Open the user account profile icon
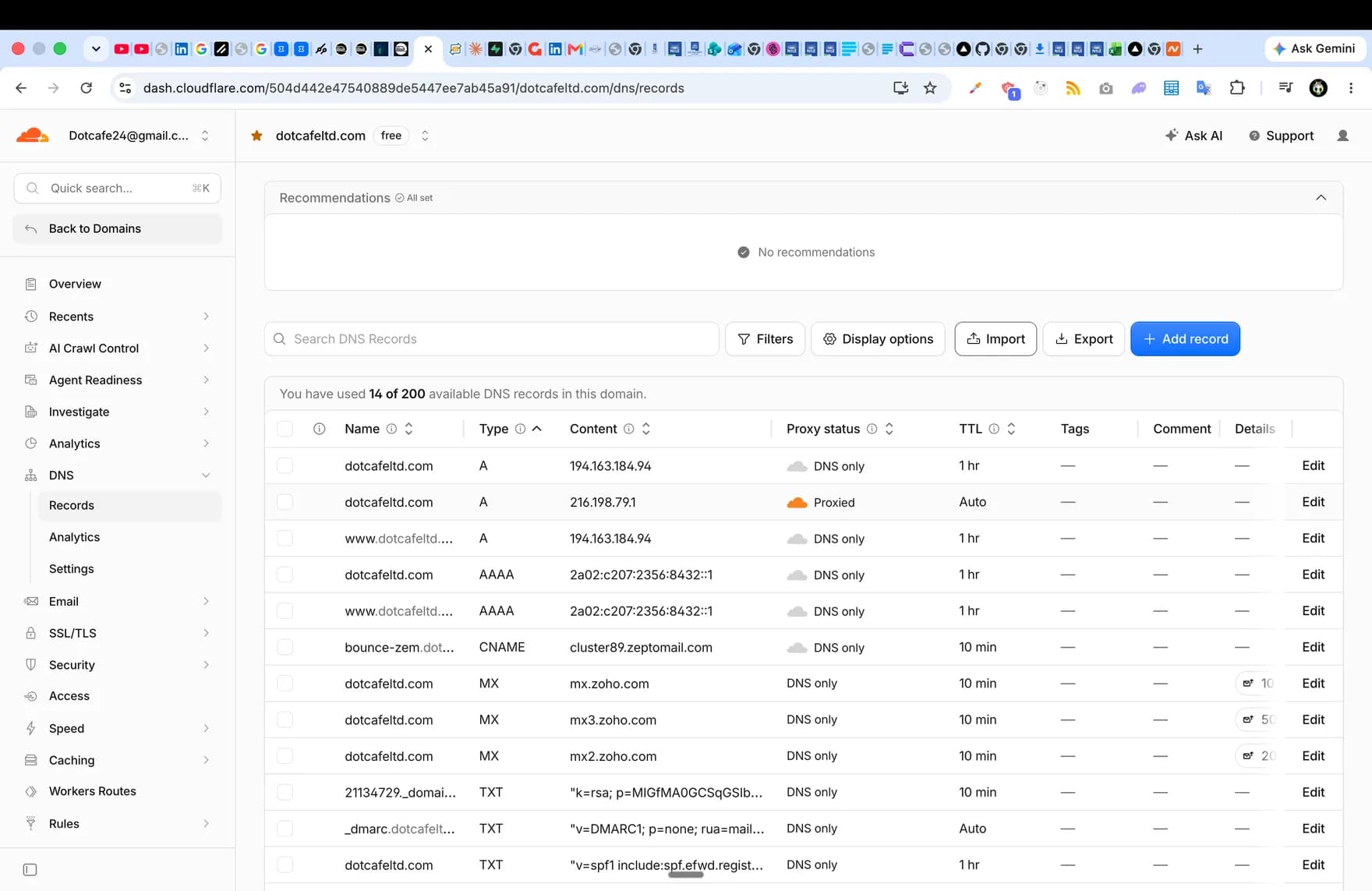This screenshot has height=891, width=1372. pos(1342,136)
